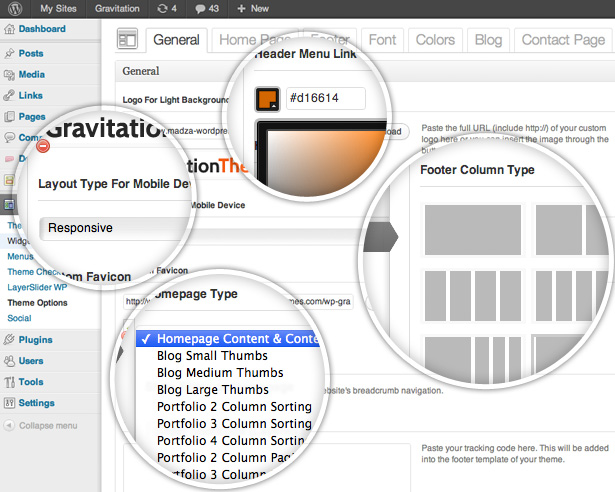
Task: Open the Plugins menu link
Action: click(35, 339)
